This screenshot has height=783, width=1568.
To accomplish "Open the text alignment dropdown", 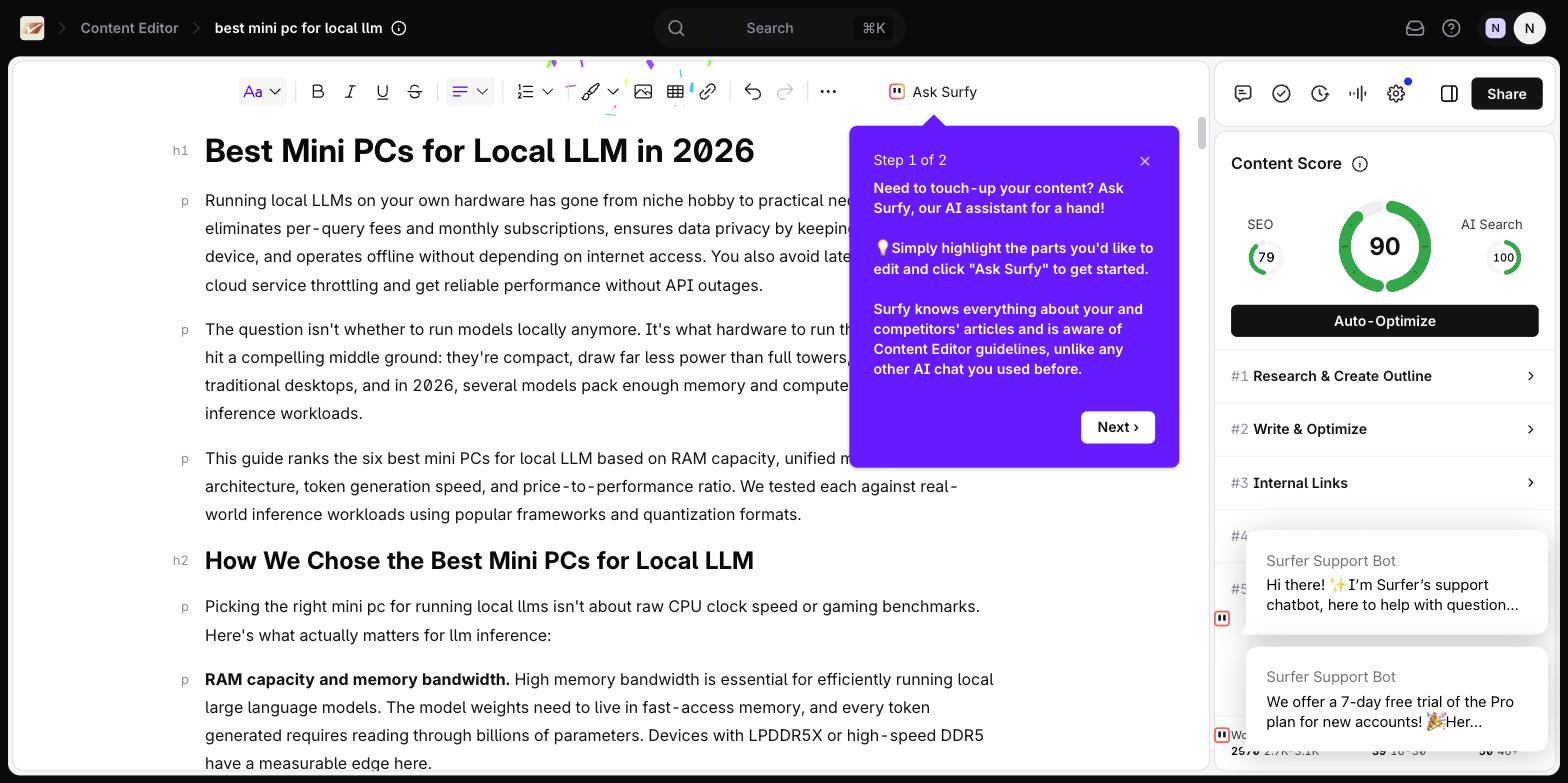I will pos(470,91).
